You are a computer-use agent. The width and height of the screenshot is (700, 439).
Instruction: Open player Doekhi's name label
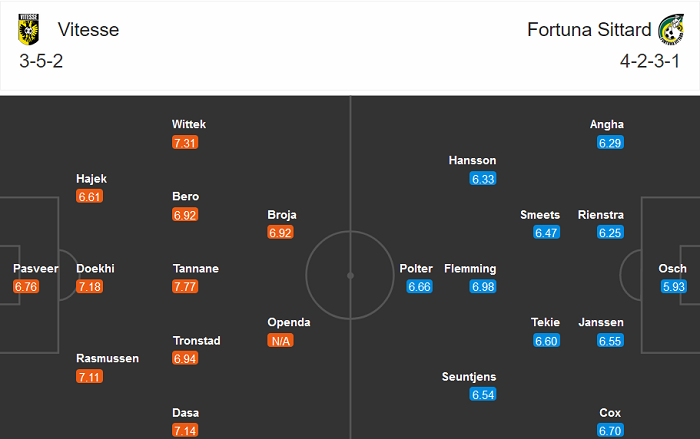pyautogui.click(x=95, y=269)
